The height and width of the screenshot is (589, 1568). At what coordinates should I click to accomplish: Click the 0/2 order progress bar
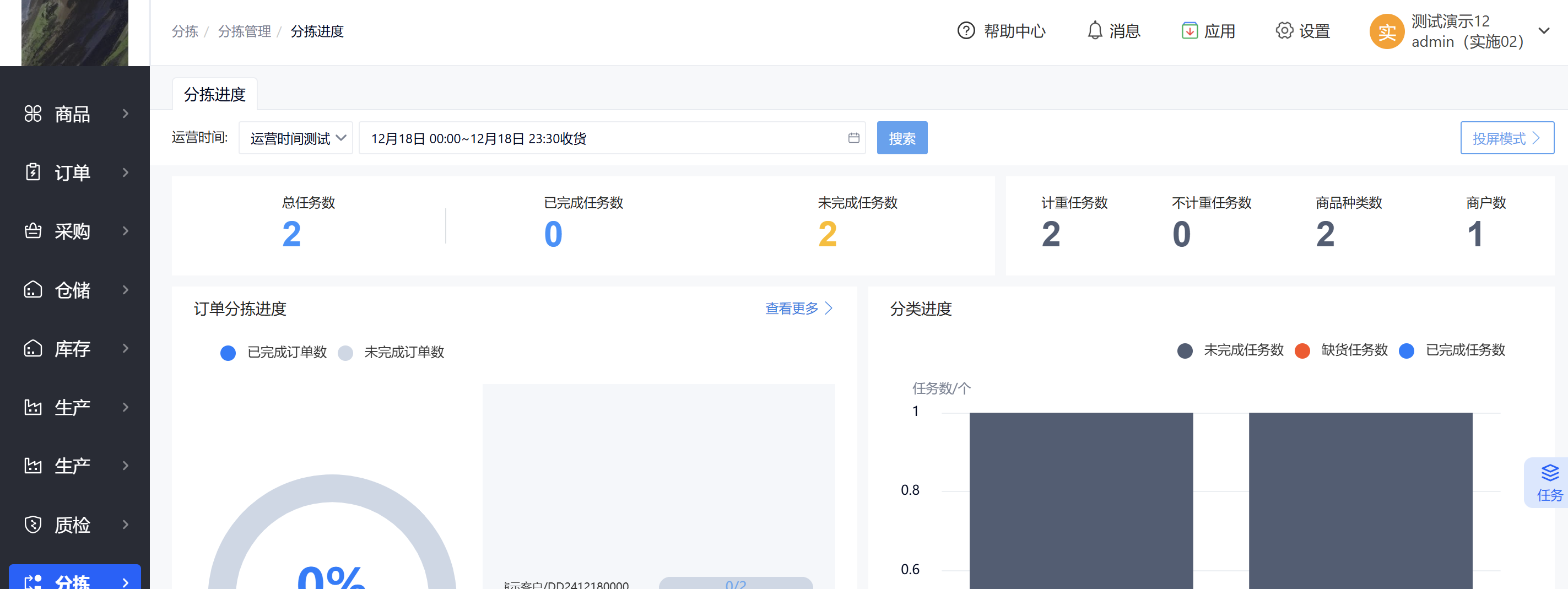pyautogui.click(x=736, y=583)
